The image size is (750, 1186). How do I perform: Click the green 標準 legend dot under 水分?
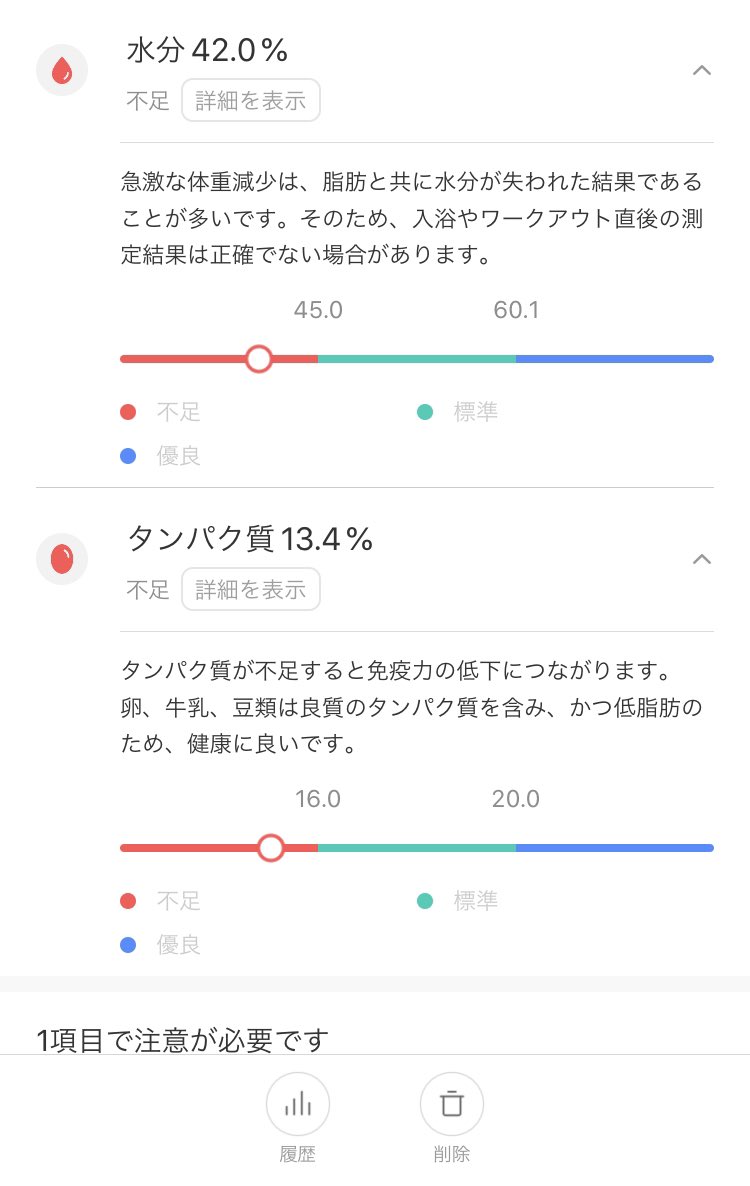pyautogui.click(x=425, y=412)
